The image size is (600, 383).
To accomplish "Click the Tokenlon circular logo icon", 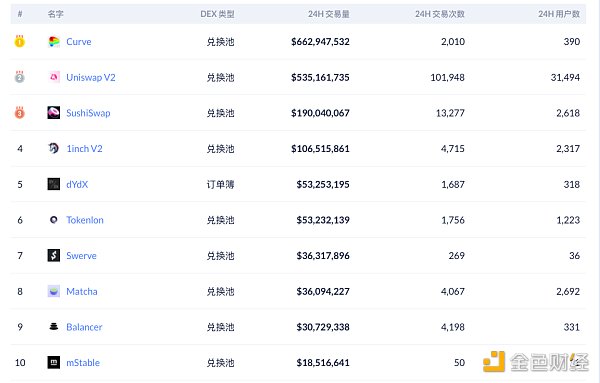I will [54, 220].
